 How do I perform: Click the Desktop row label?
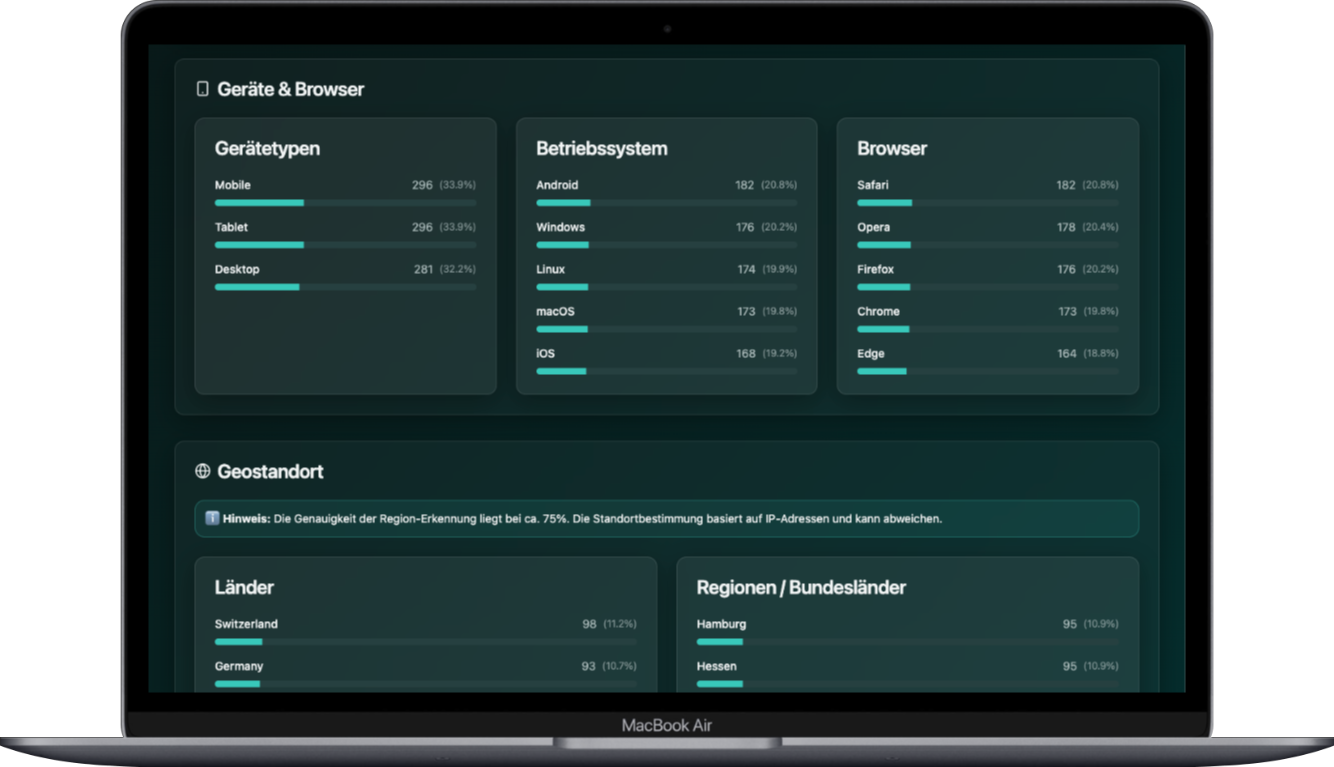(237, 269)
